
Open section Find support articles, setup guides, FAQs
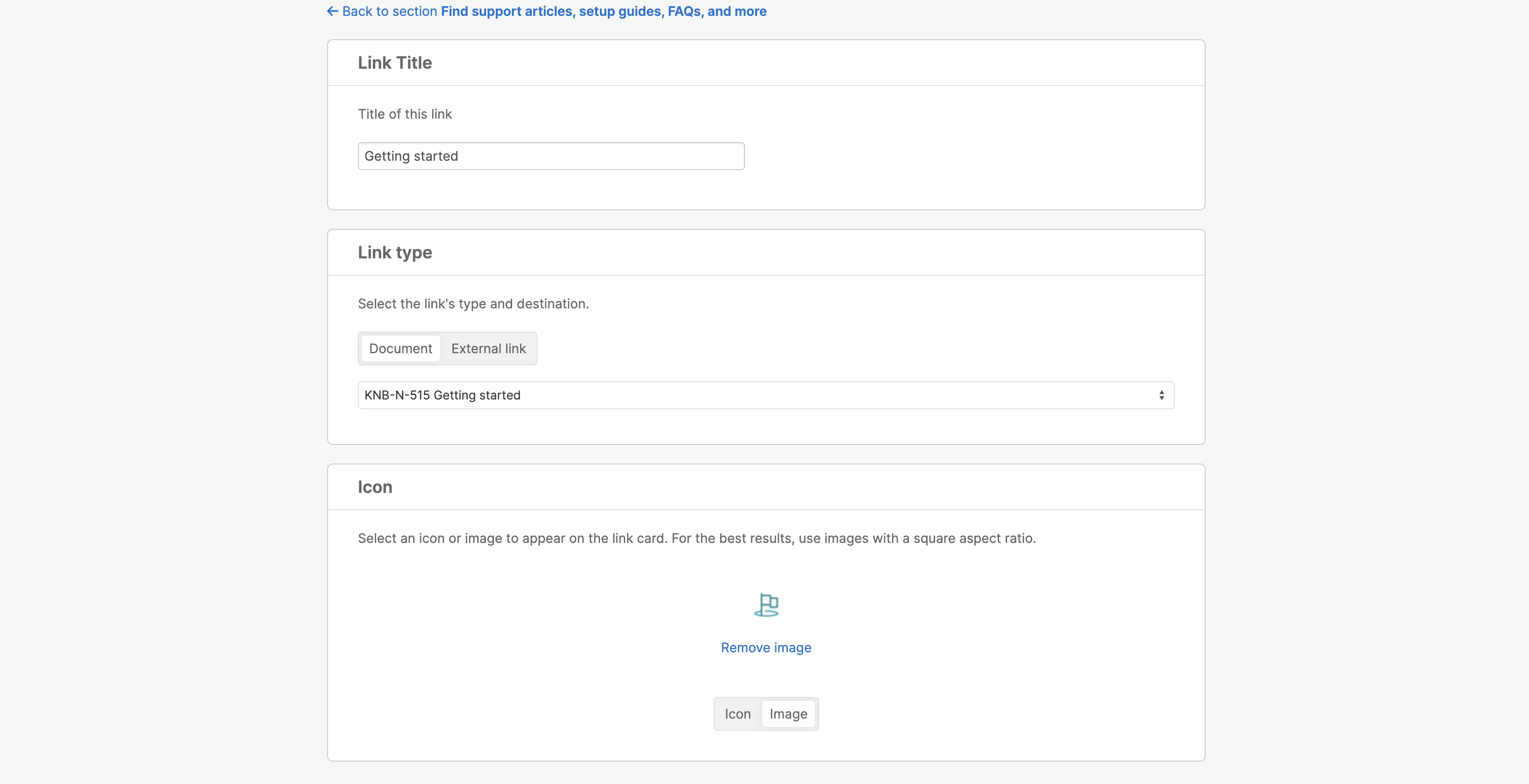603,11
